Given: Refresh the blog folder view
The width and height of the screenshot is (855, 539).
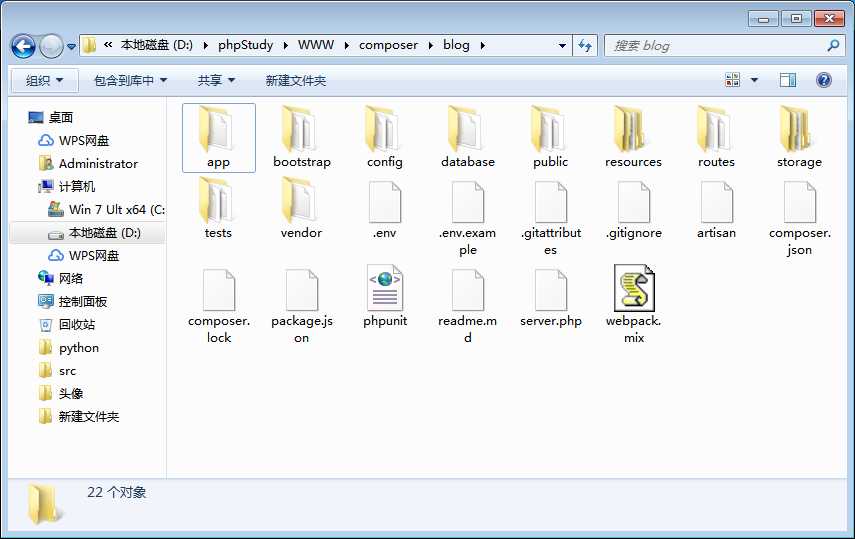Looking at the screenshot, I should (585, 45).
